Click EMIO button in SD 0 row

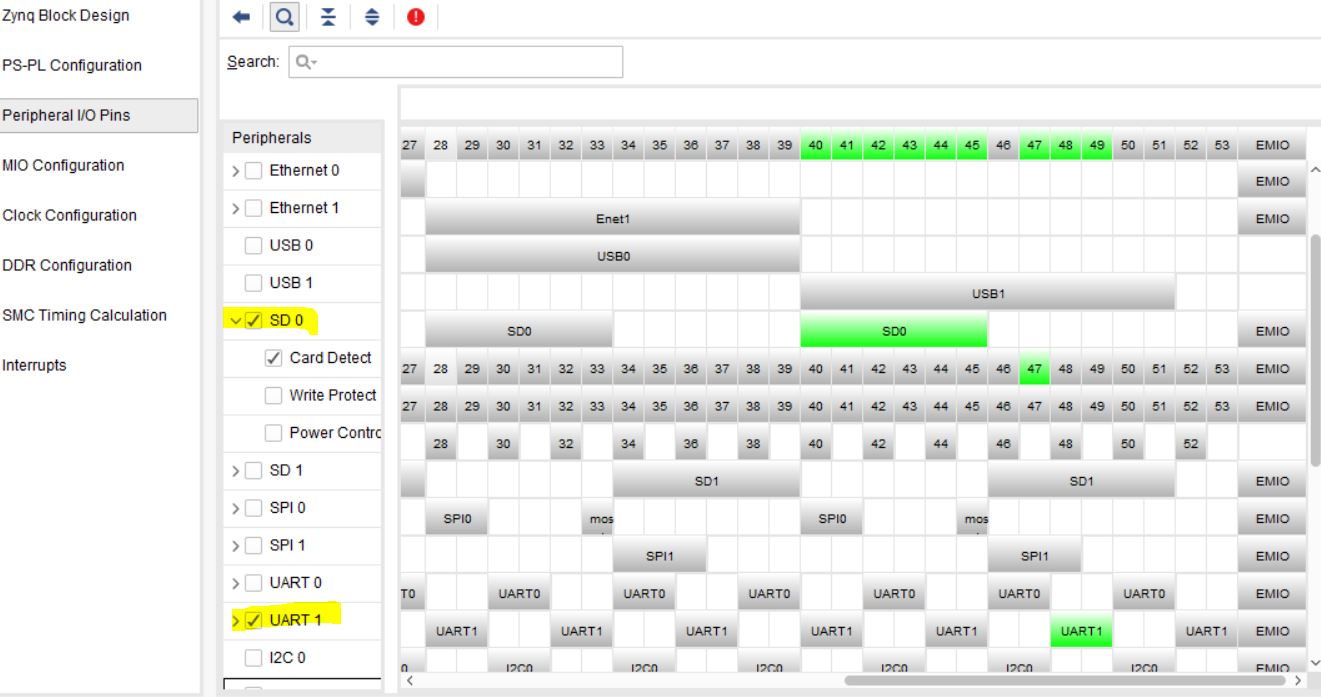point(1272,329)
